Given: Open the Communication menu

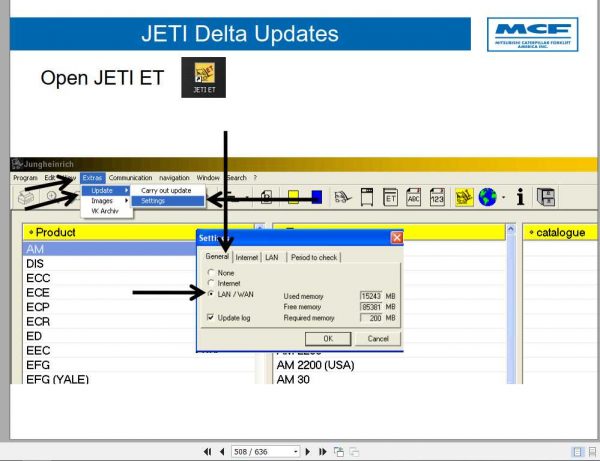Looking at the screenshot, I should click(x=130, y=178).
